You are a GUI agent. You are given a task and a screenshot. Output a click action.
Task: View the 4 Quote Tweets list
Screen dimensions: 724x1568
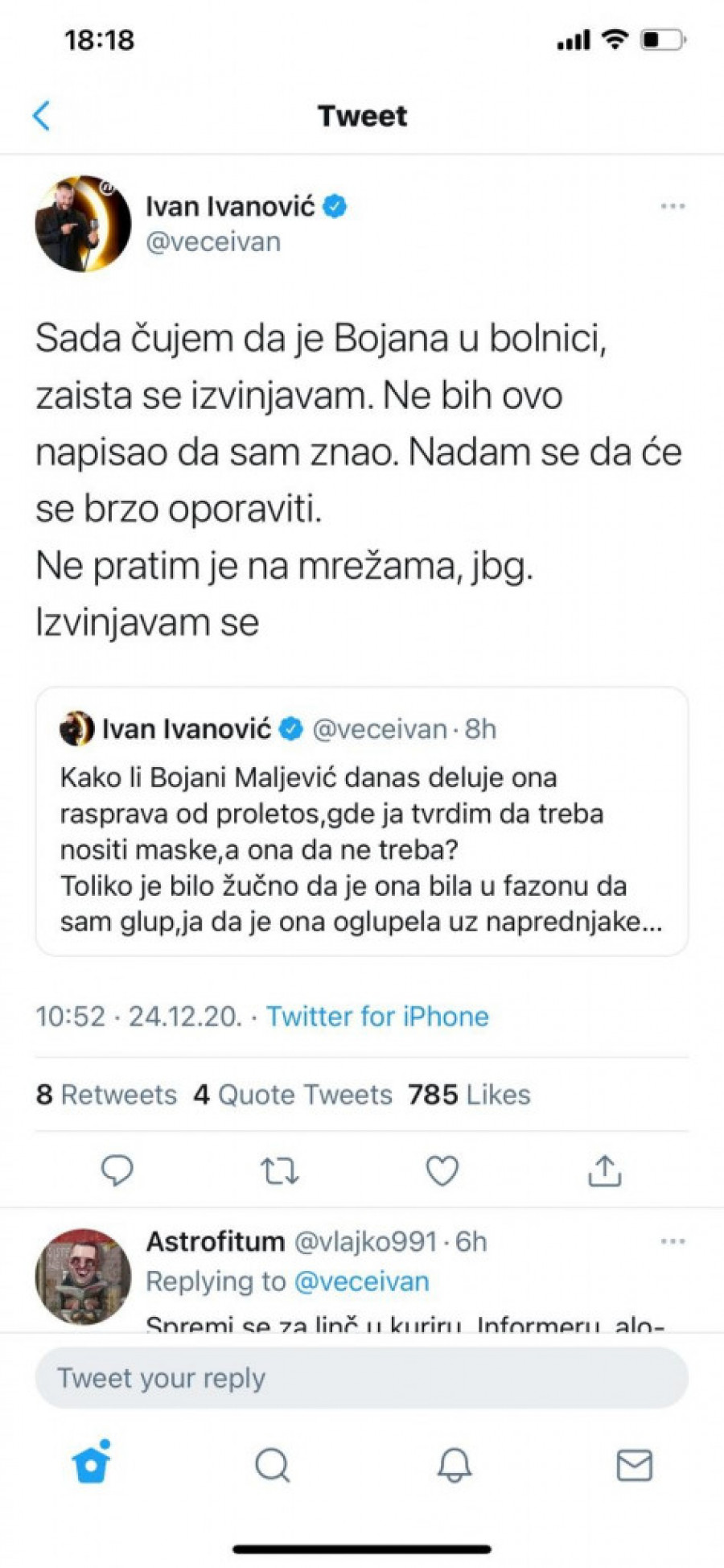point(293,1095)
